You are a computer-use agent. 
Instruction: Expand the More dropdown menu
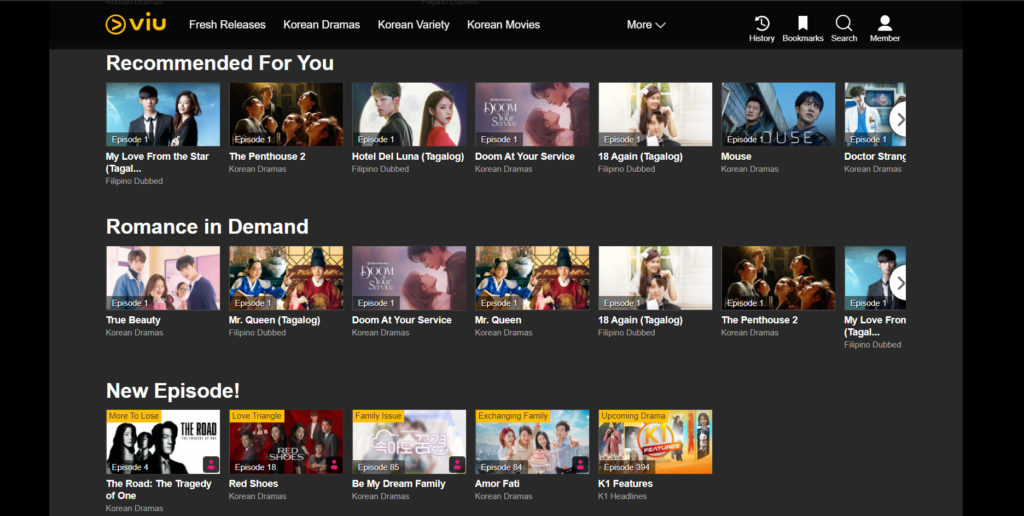click(646, 25)
